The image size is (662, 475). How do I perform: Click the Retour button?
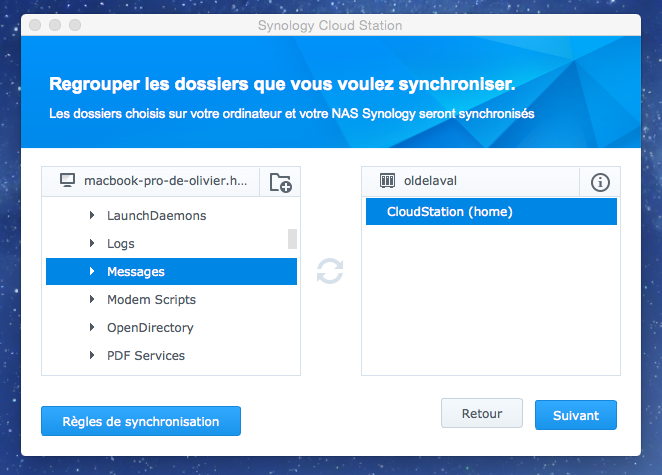tap(482, 413)
